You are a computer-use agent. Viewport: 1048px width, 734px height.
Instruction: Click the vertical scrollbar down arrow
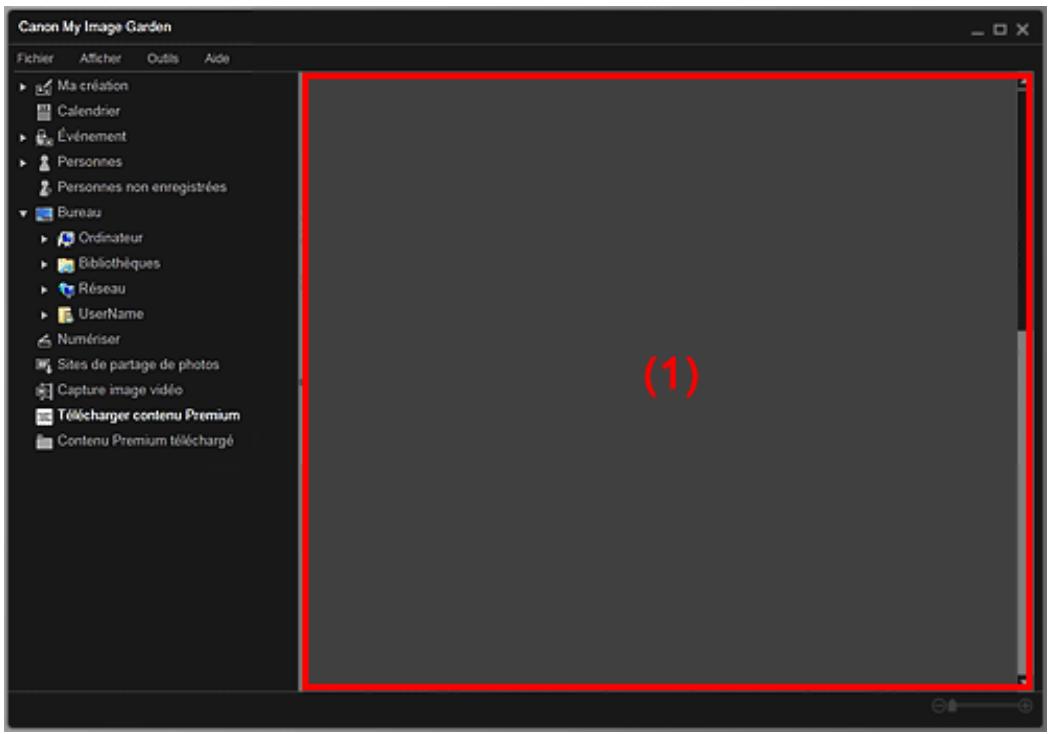point(1021,680)
